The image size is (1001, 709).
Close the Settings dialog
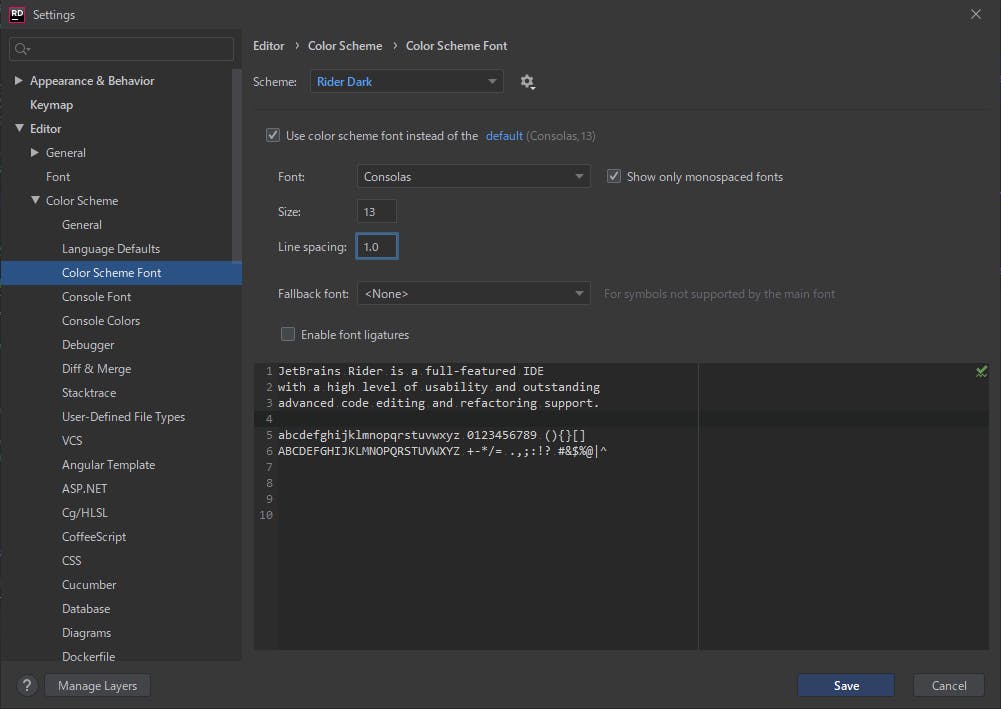pyautogui.click(x=975, y=14)
